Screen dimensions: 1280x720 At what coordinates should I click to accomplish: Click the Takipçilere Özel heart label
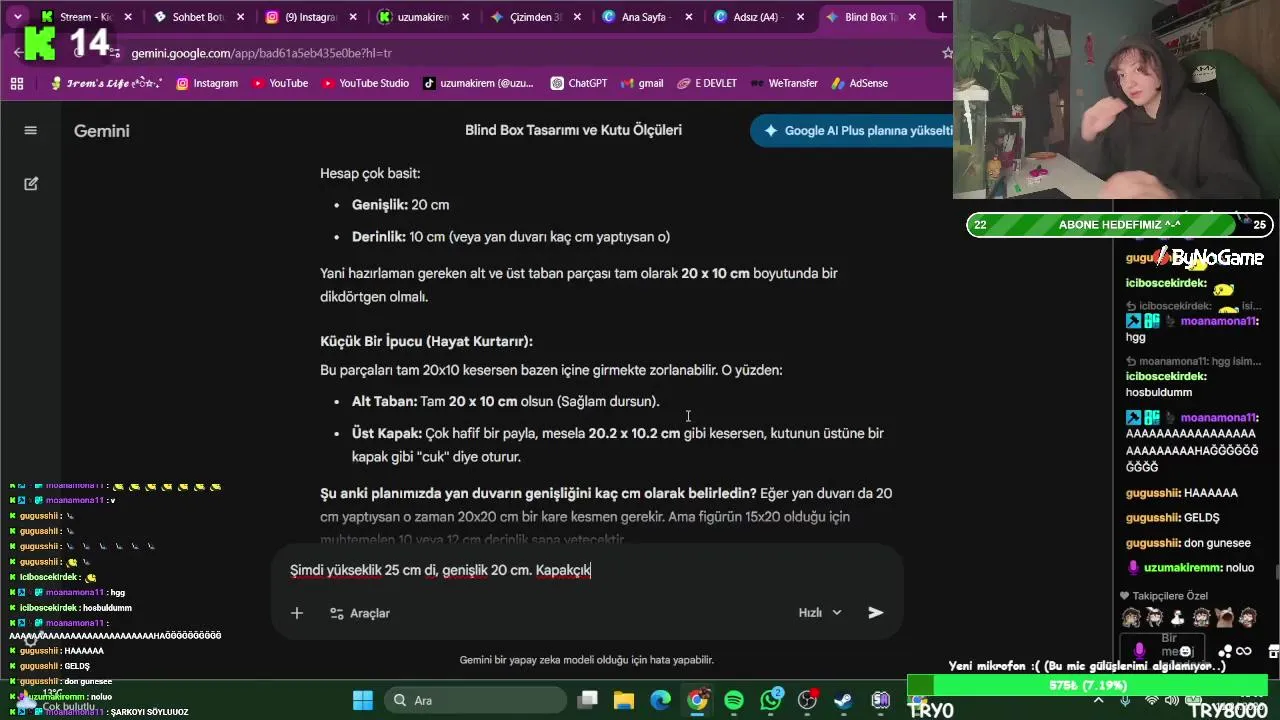pyautogui.click(x=1163, y=596)
